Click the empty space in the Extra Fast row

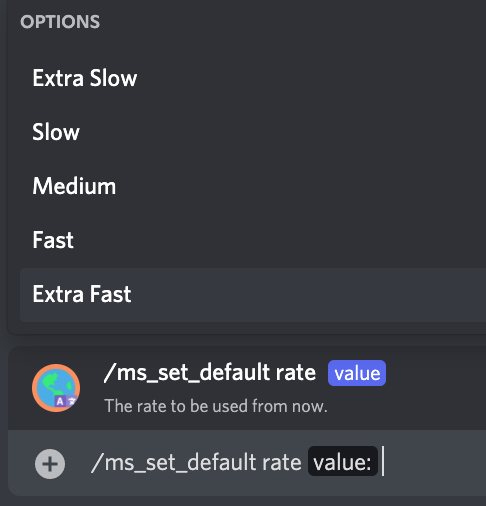[x=308, y=295]
